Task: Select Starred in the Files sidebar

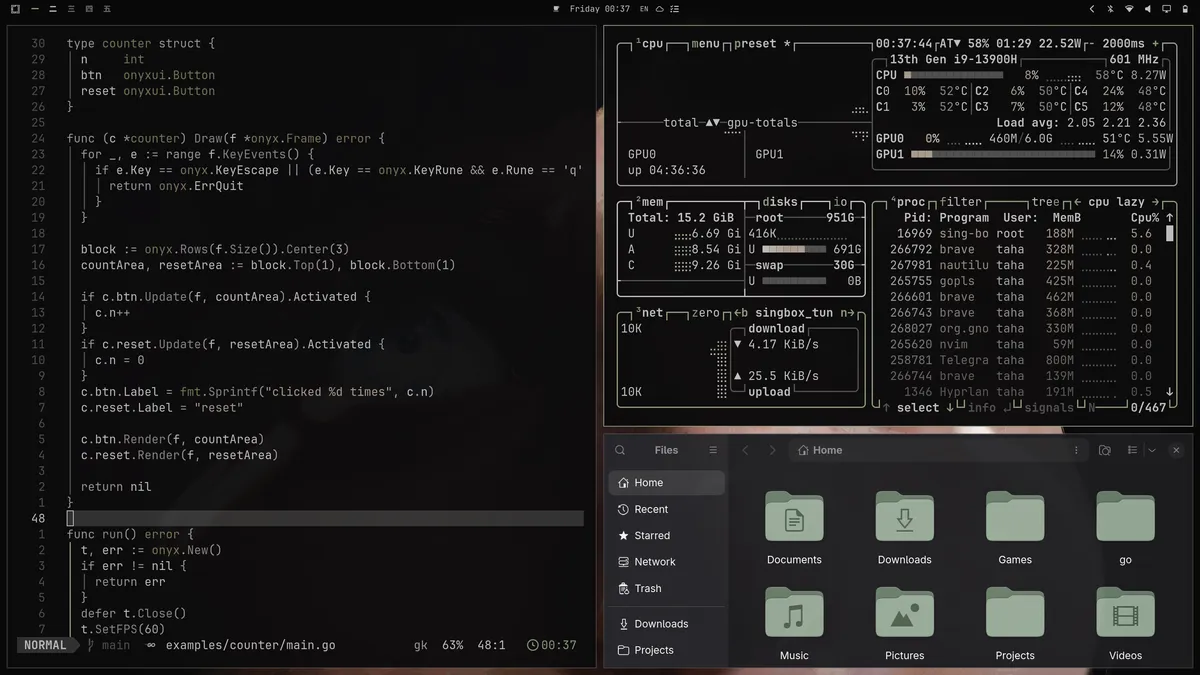Action: (x=666, y=536)
